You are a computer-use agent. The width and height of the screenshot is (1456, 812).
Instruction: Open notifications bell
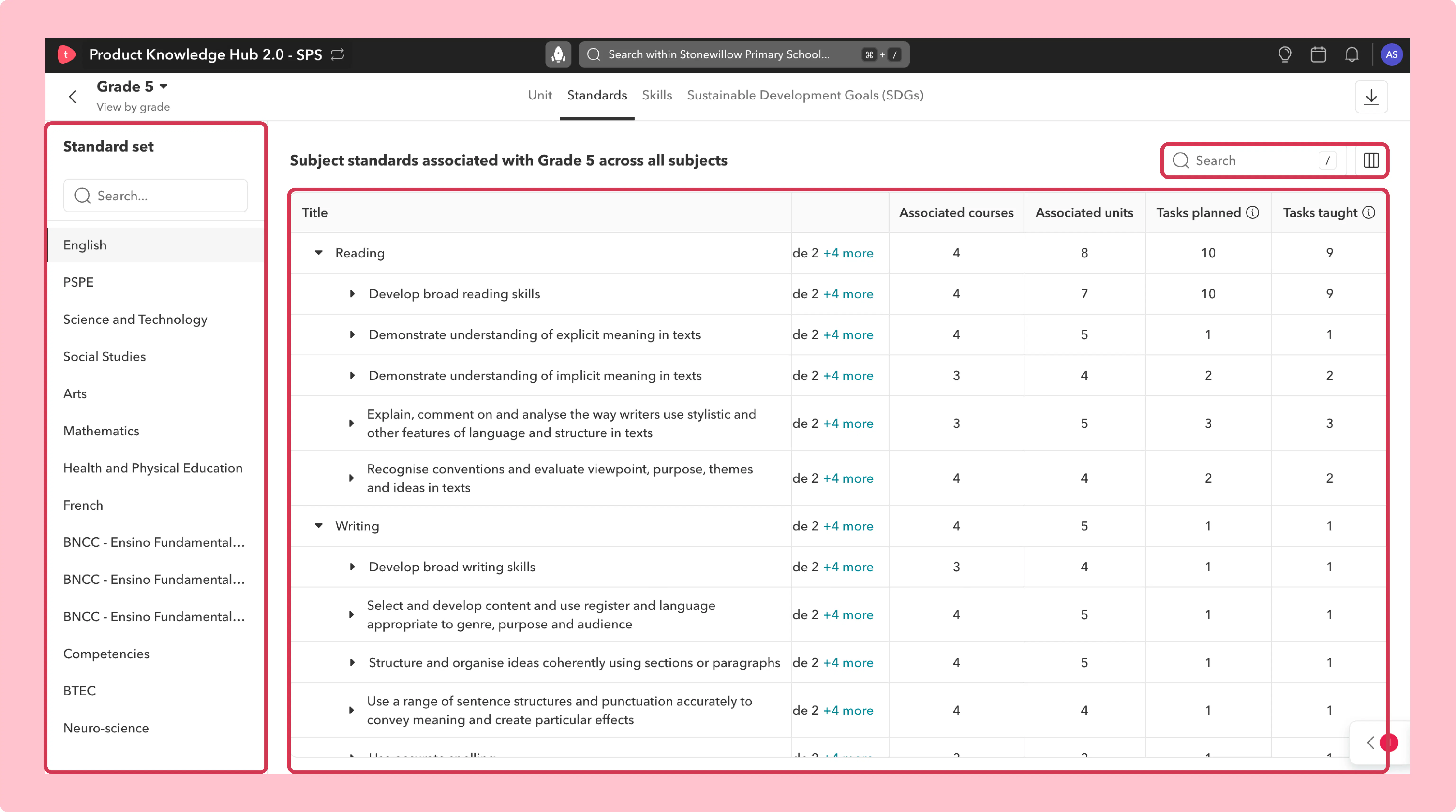(1351, 54)
